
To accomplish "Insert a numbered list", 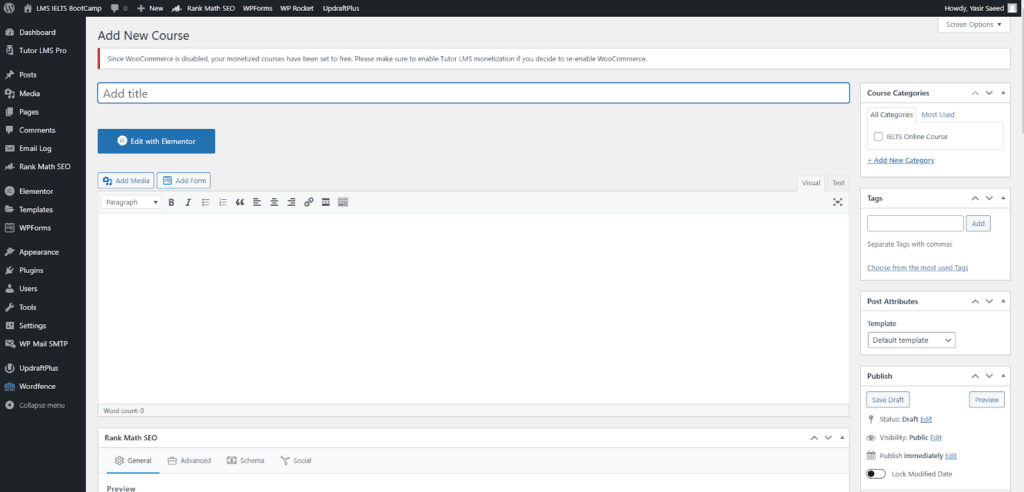I will (223, 203).
